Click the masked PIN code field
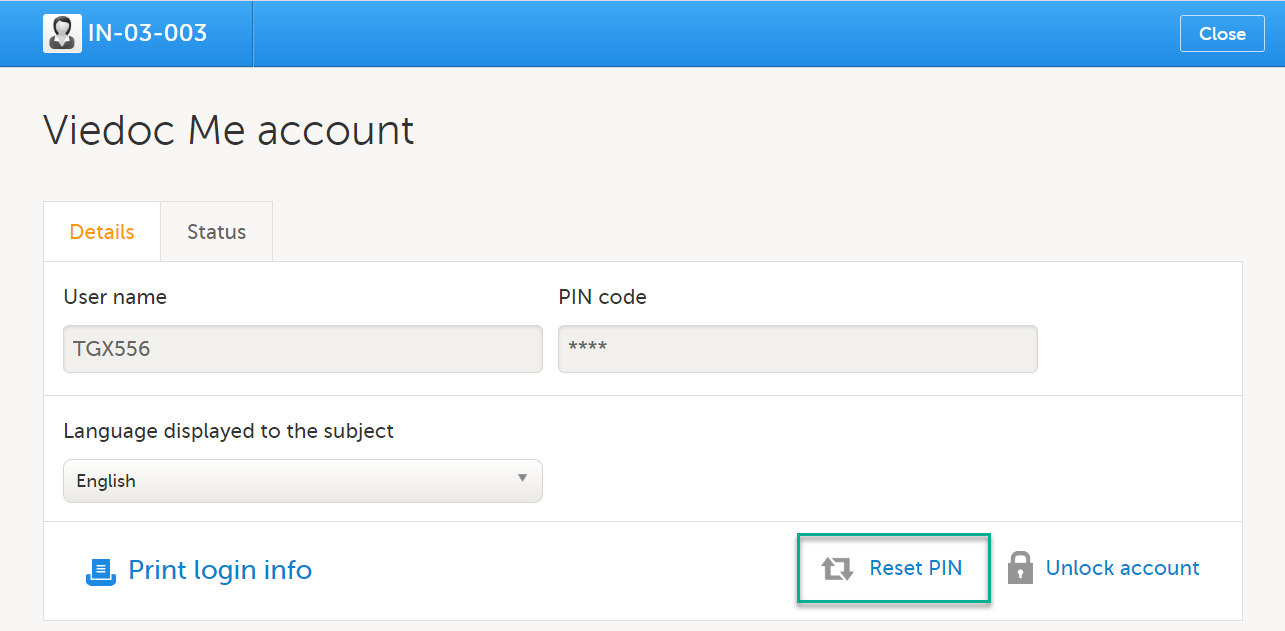Image resolution: width=1285 pixels, height=631 pixels. point(797,349)
